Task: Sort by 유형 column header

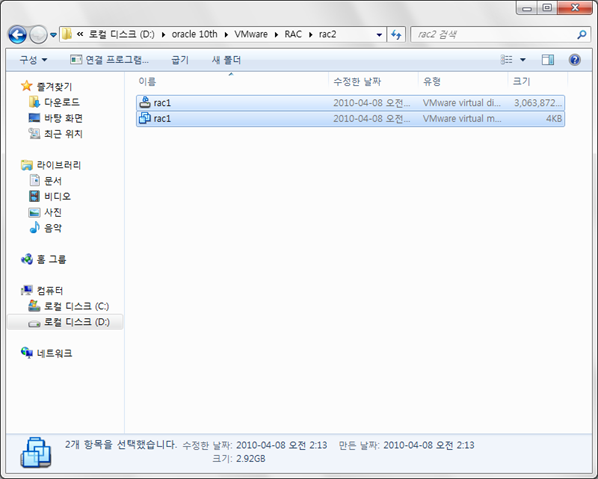Action: tap(463, 81)
